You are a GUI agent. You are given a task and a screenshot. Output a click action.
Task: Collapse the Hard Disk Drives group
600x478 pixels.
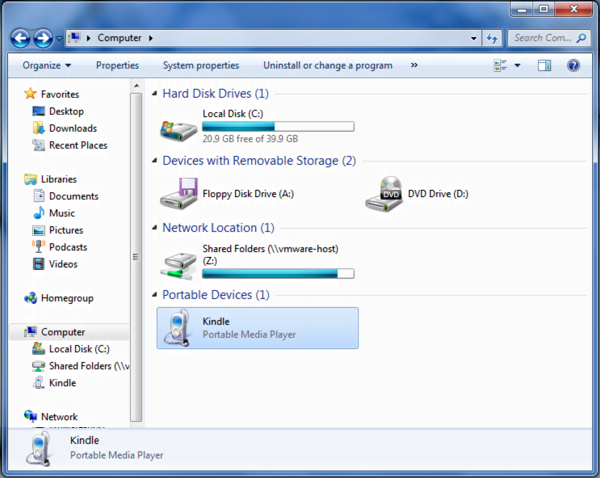(155, 93)
